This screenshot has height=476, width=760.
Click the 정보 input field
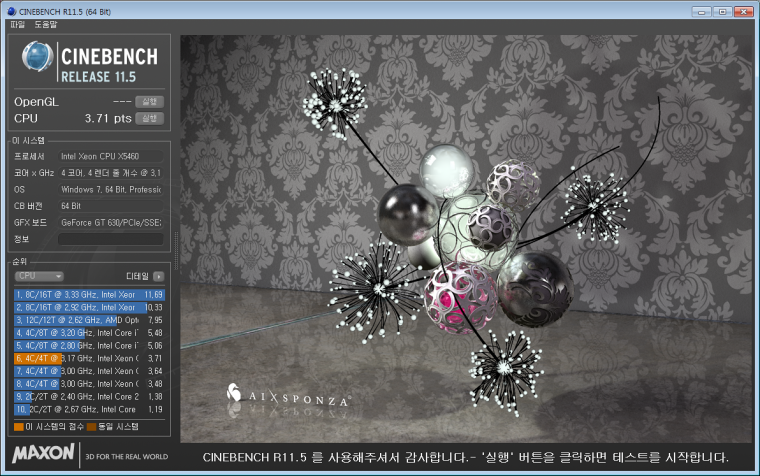[111, 239]
